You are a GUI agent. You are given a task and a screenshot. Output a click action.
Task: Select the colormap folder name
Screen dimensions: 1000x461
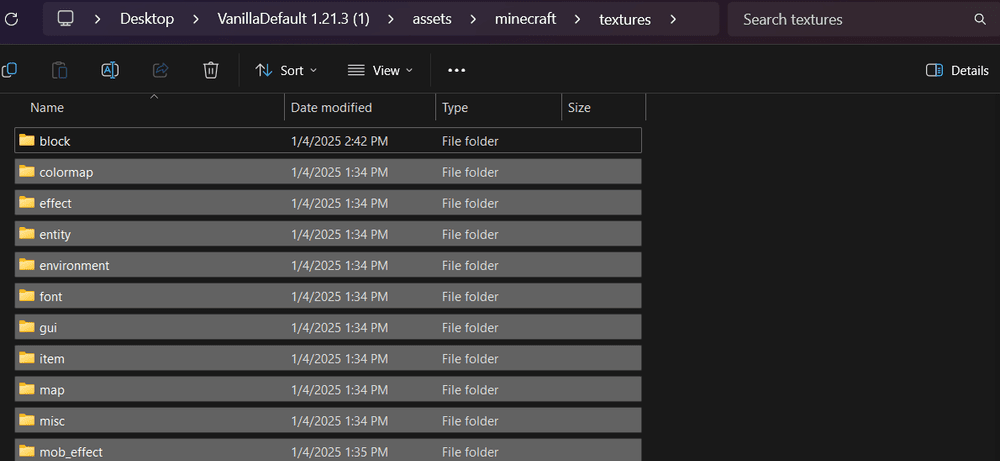[x=66, y=172]
